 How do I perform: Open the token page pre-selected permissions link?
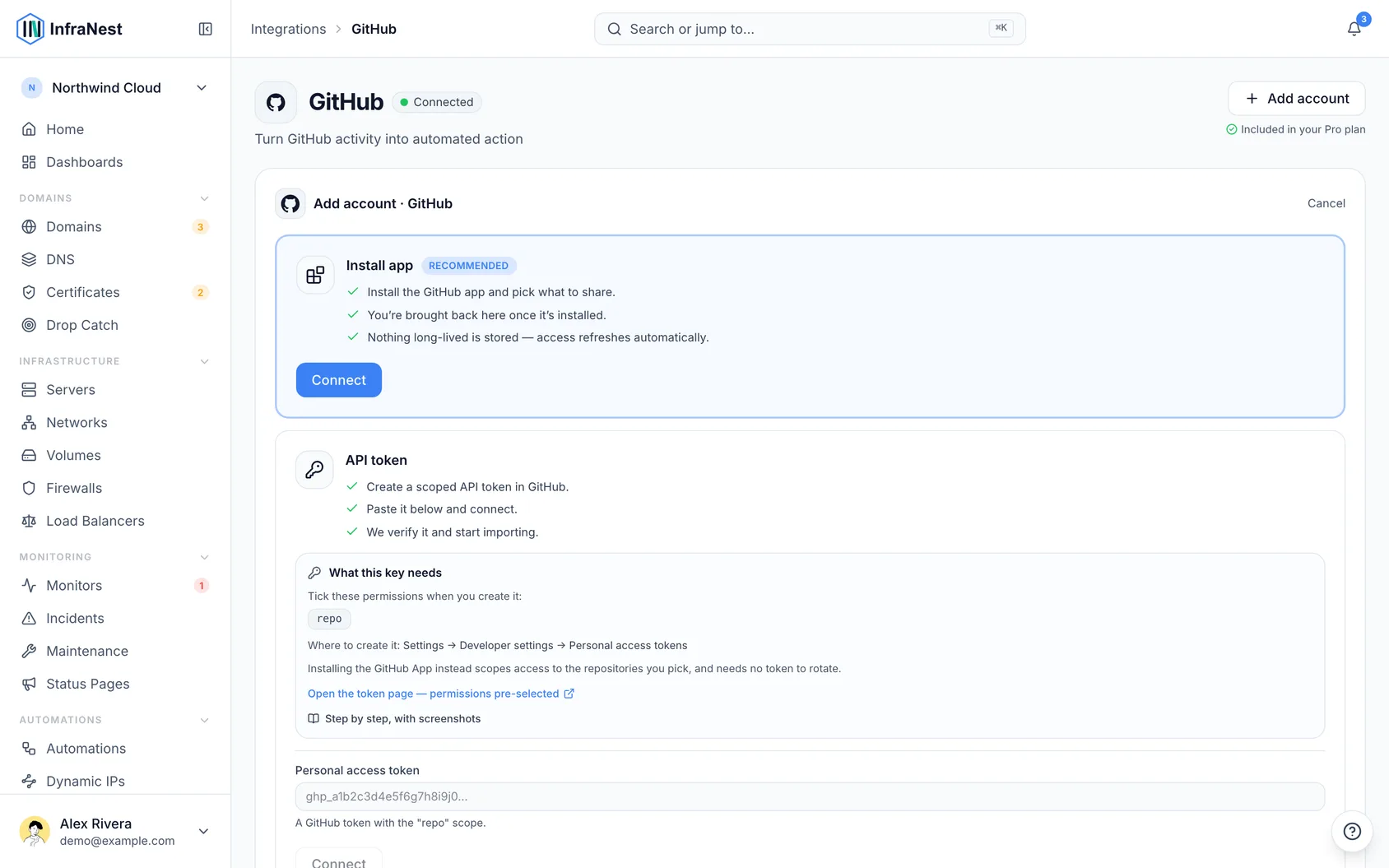[x=441, y=694]
